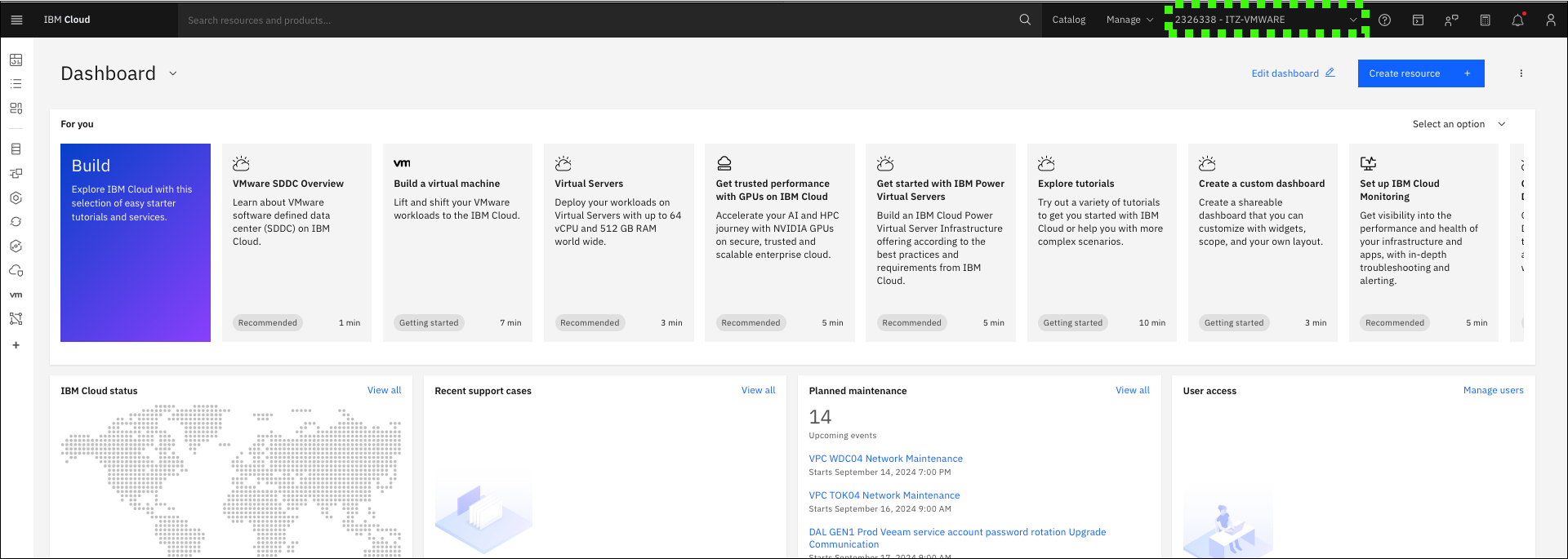Open the Help question mark icon

pos(1385,20)
